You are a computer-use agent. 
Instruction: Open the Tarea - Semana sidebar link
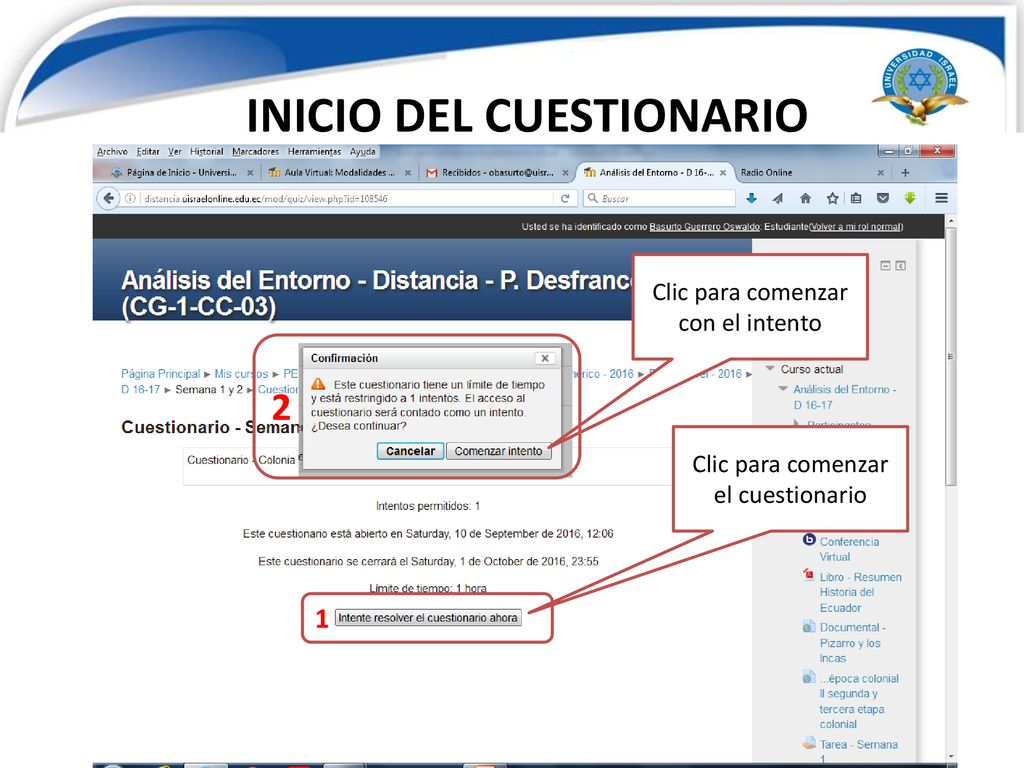tap(859, 744)
